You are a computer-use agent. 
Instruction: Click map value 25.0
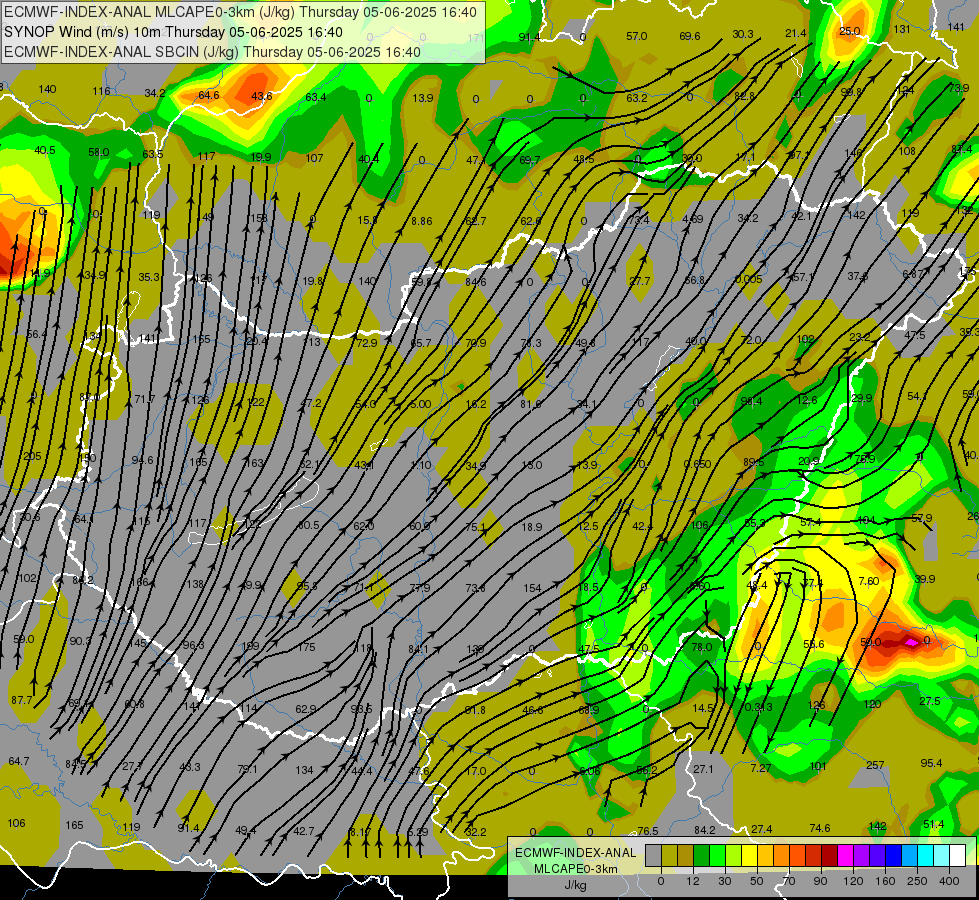click(x=849, y=31)
